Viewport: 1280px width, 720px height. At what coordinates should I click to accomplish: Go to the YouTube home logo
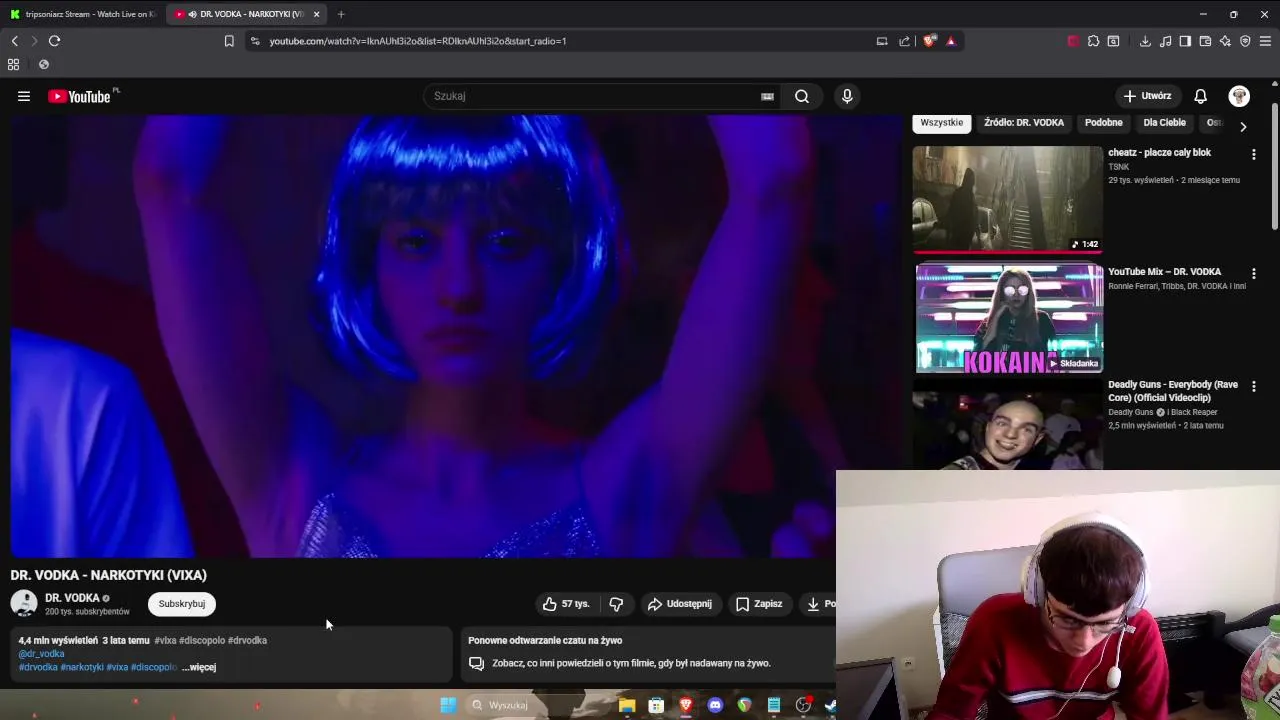click(x=79, y=96)
